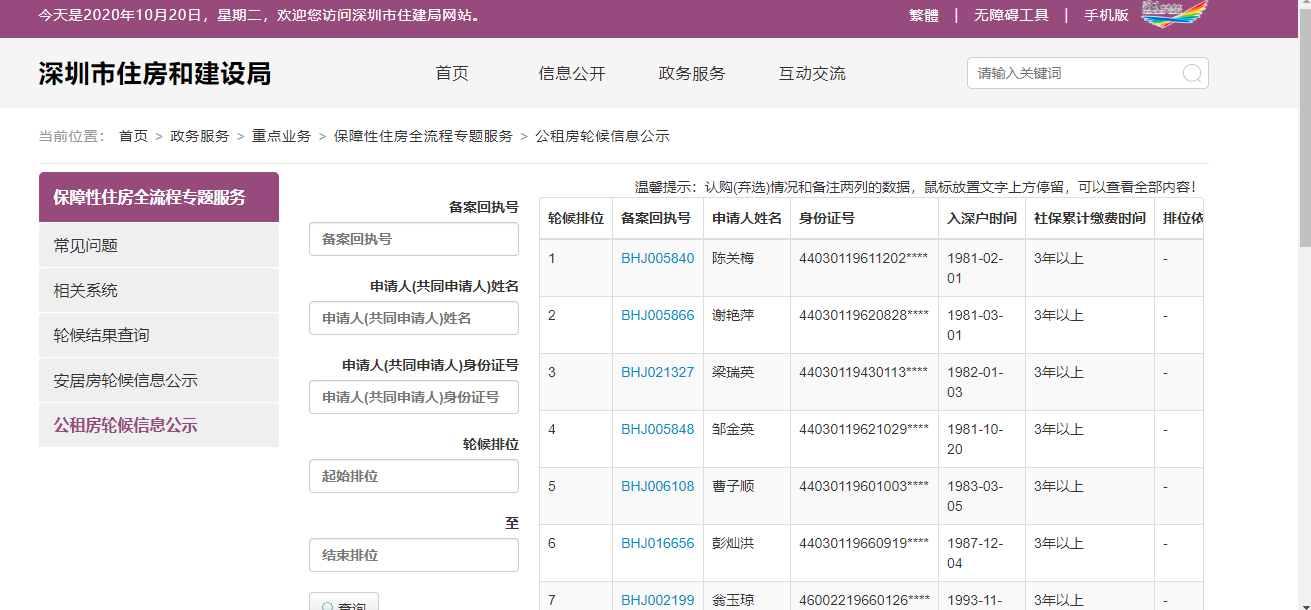Open record BHJ002199

(x=657, y=600)
